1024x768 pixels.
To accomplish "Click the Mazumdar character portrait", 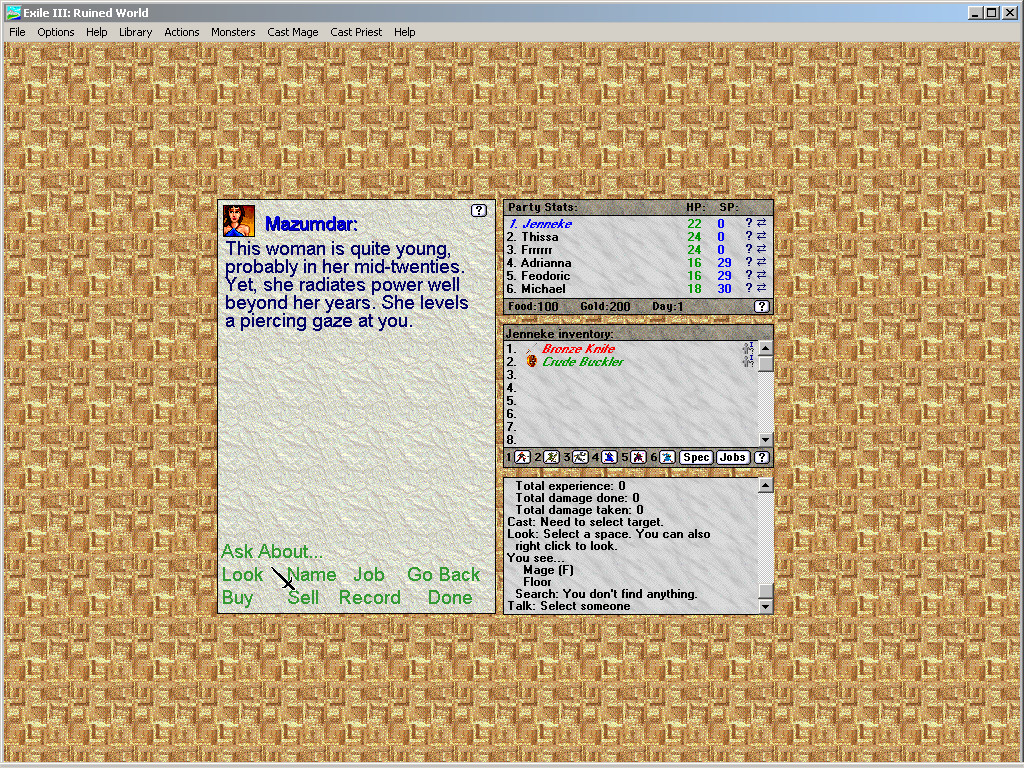I will click(x=239, y=221).
